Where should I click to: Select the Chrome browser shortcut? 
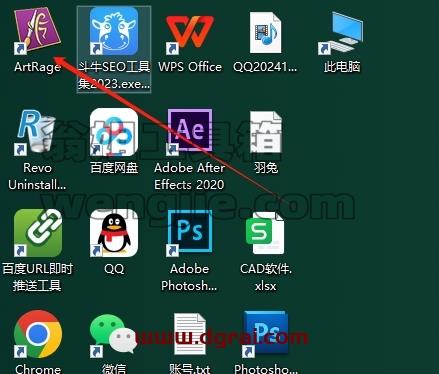38,334
